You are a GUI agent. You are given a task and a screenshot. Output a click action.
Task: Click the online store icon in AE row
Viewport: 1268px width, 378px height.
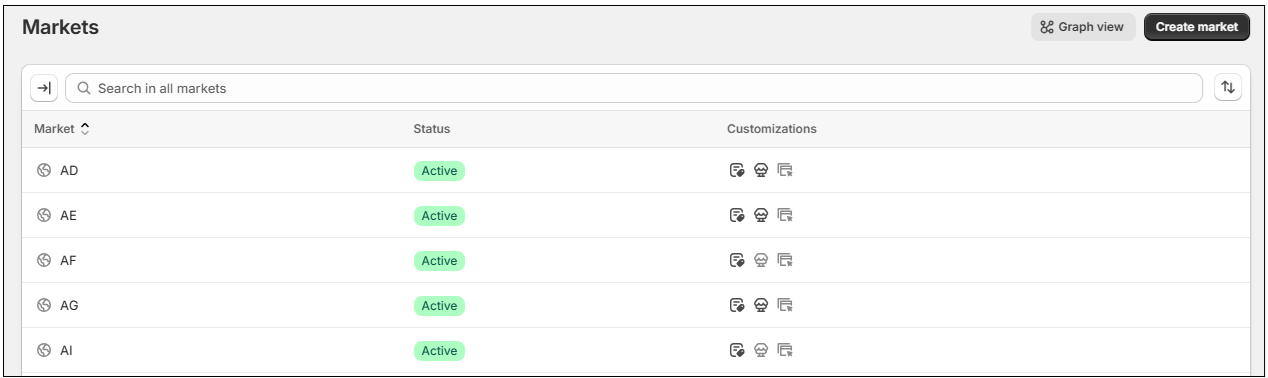tap(761, 215)
